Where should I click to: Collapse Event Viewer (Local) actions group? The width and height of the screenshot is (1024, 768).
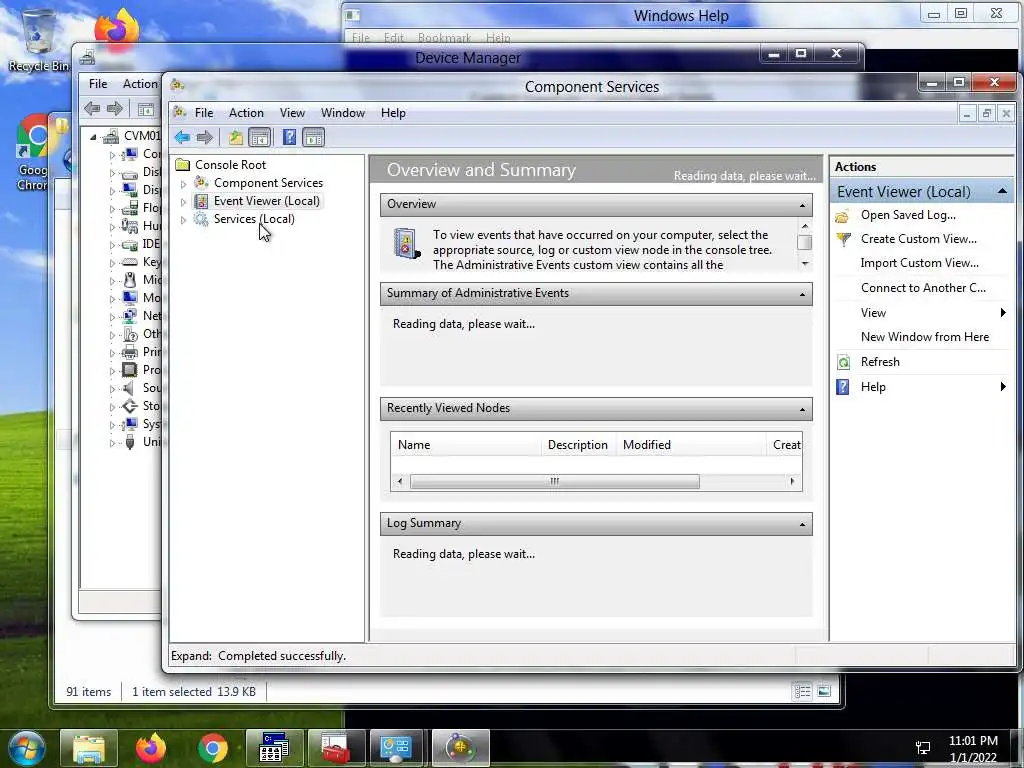(1002, 191)
